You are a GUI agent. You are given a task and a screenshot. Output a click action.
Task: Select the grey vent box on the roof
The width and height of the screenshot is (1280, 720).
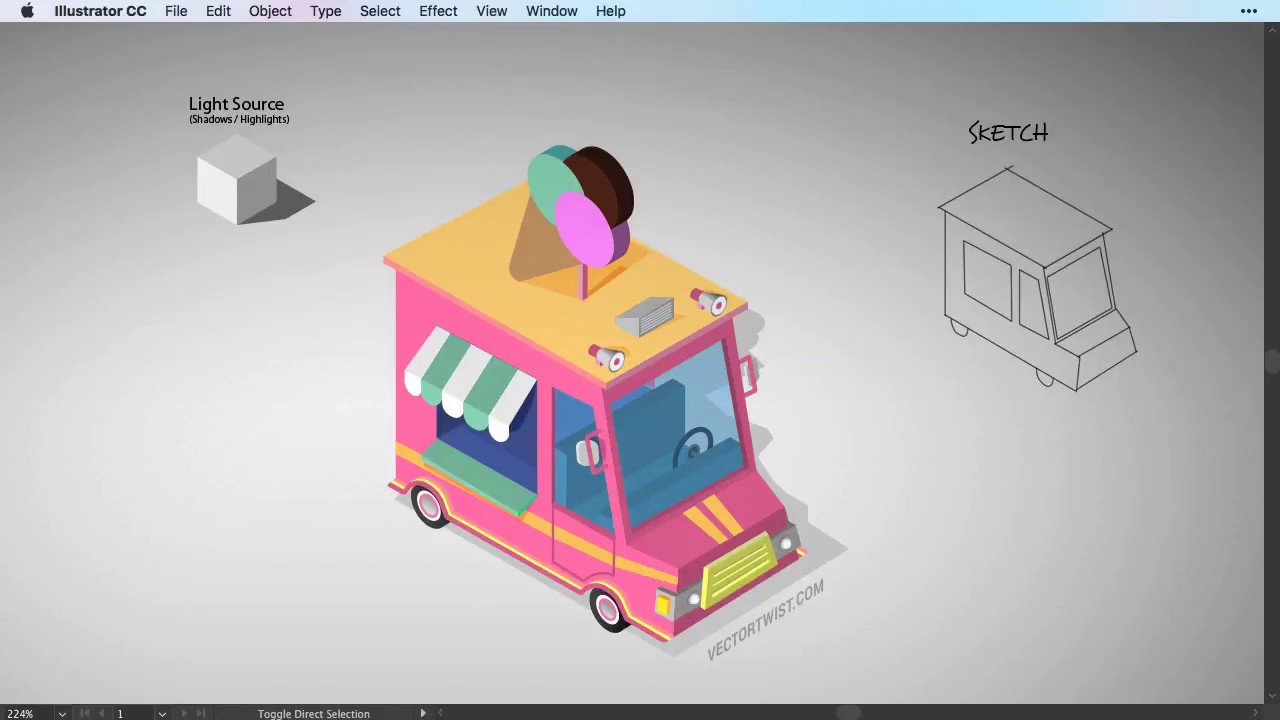click(x=645, y=316)
